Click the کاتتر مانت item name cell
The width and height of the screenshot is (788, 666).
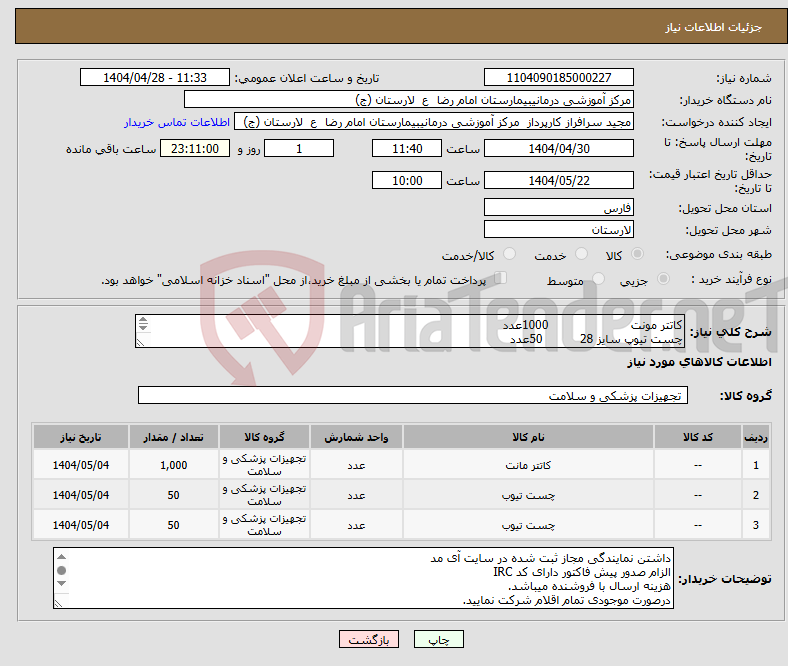(x=528, y=465)
